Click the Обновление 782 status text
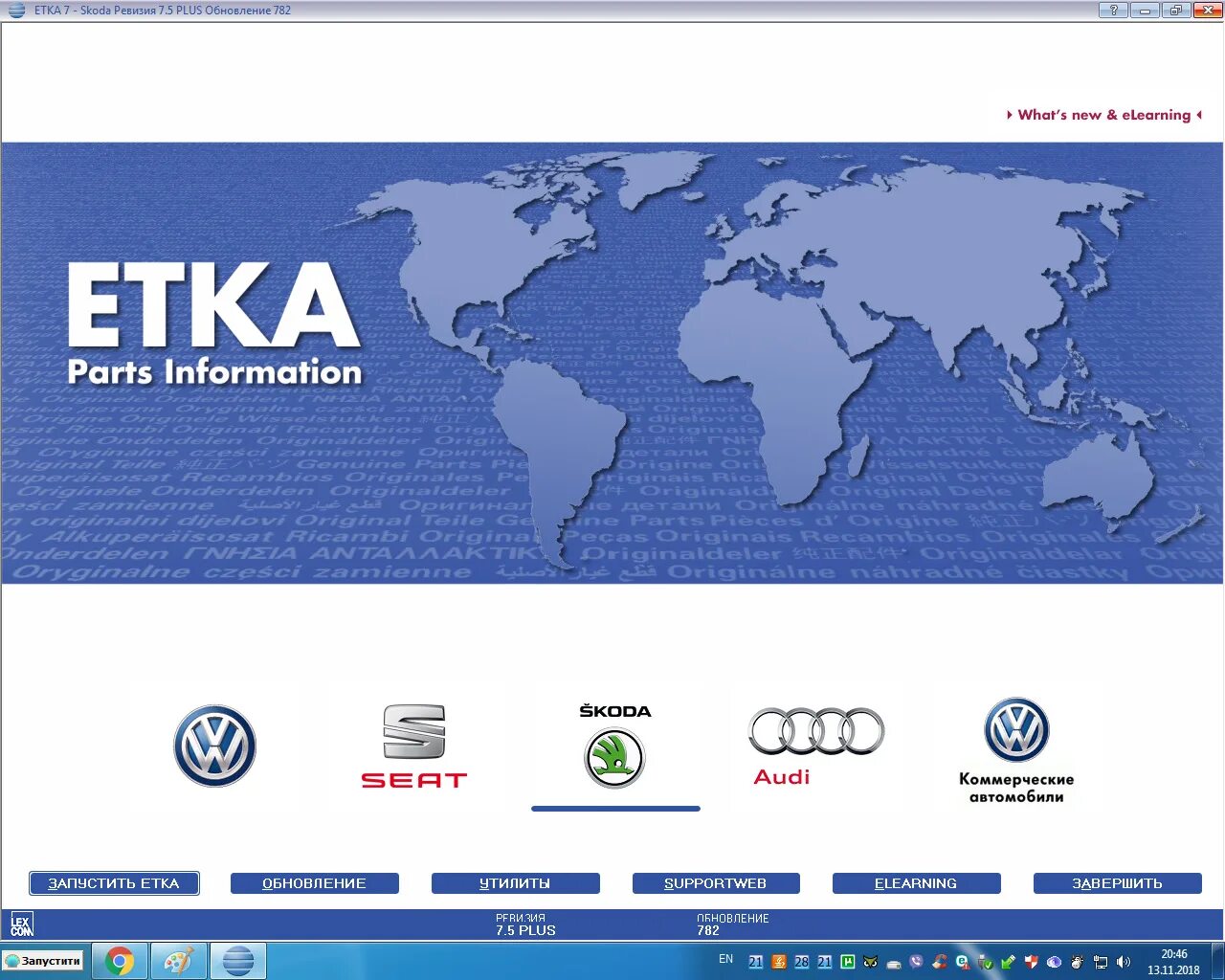The width and height of the screenshot is (1225, 980). click(x=732, y=924)
